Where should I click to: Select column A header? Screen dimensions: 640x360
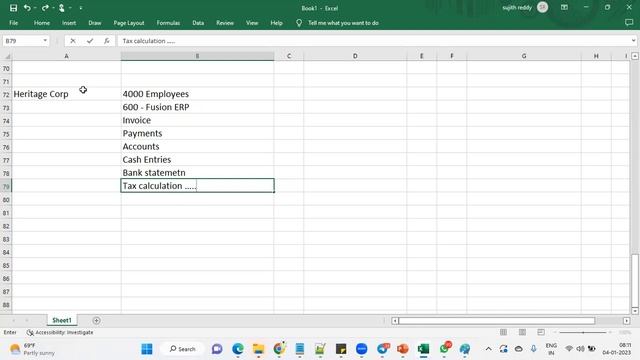click(x=67, y=56)
